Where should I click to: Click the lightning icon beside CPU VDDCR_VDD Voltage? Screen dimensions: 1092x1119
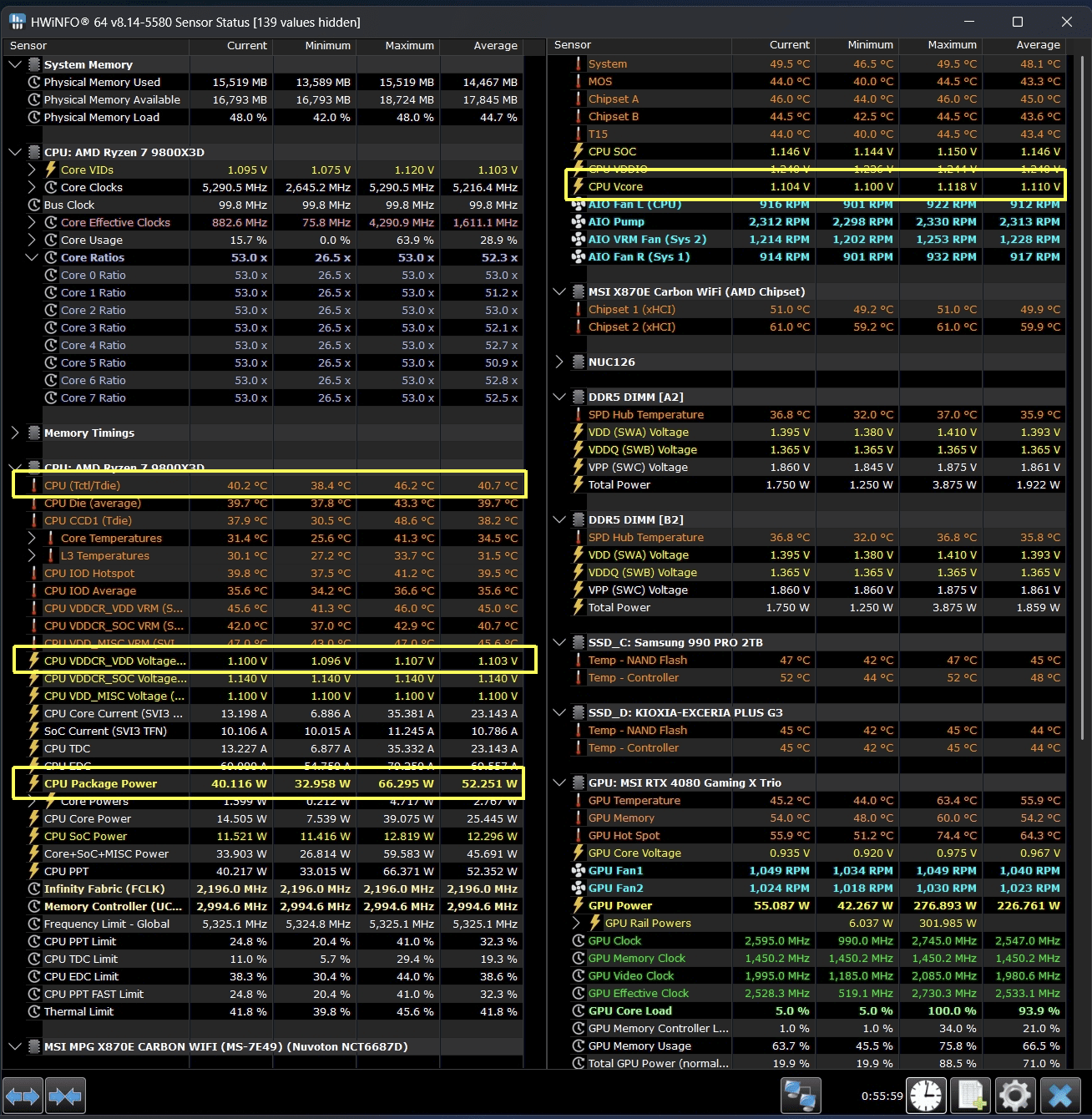click(34, 661)
